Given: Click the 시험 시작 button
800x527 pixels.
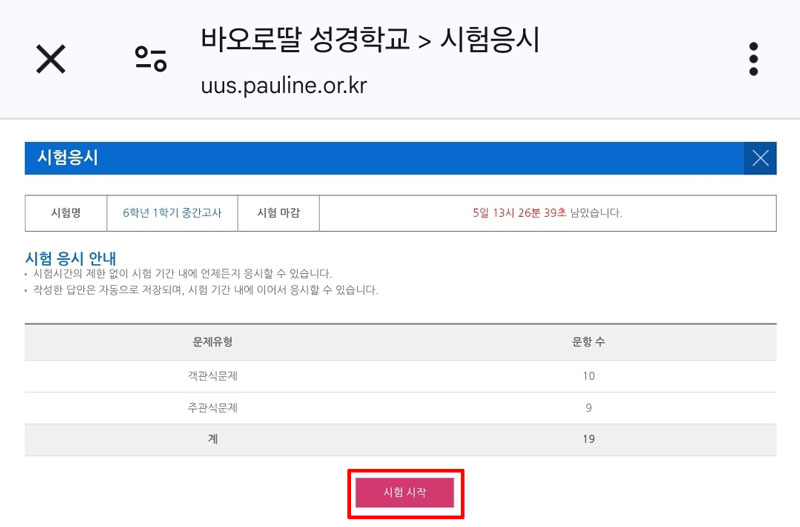Looking at the screenshot, I should [405, 492].
